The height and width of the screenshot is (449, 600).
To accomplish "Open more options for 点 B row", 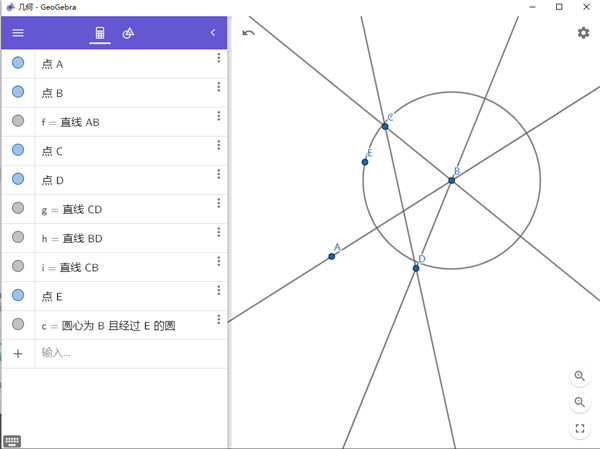I will (x=218, y=87).
